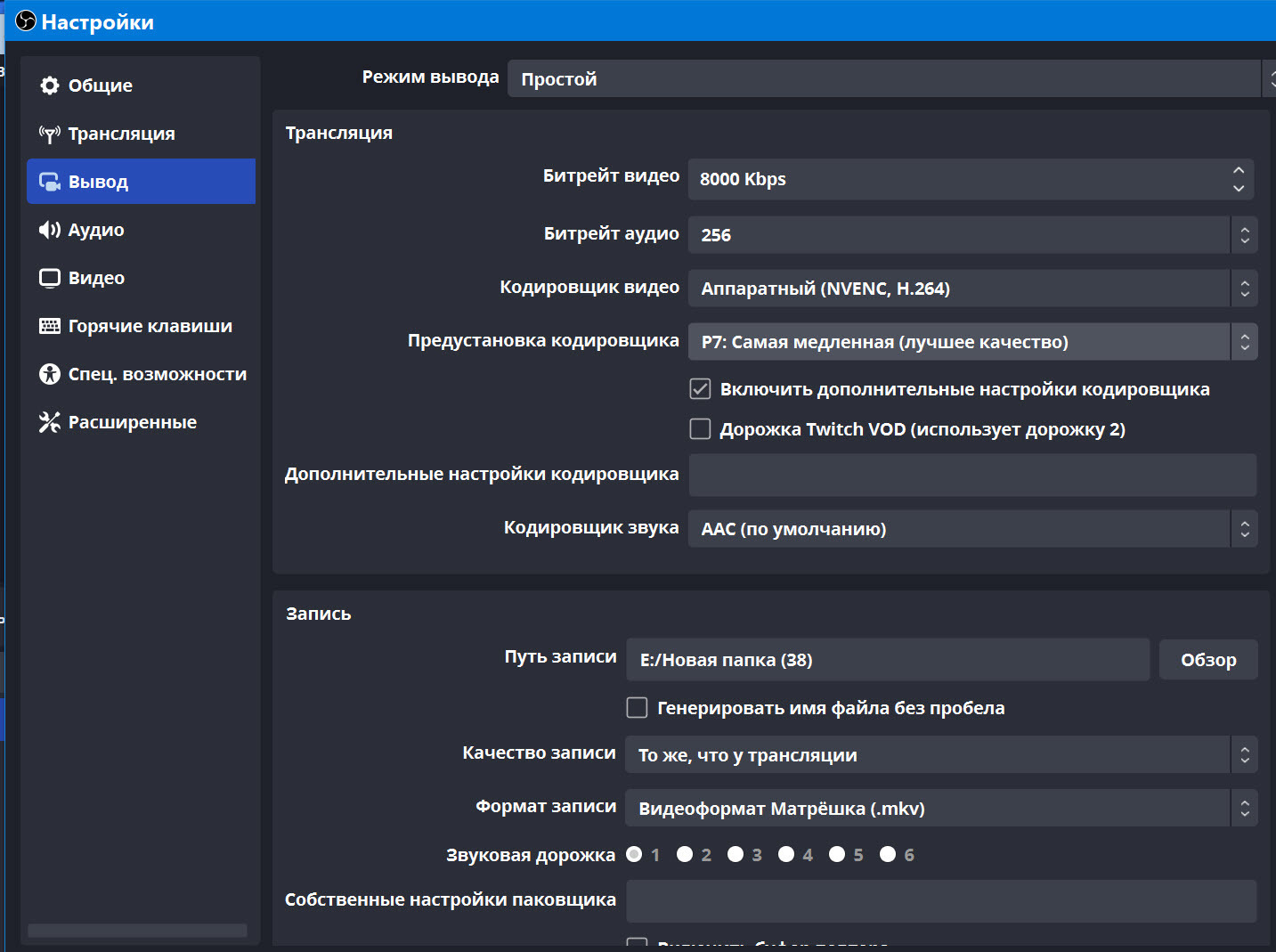Click the OBS logo in the title bar
The width and height of the screenshot is (1276, 952).
coord(26,20)
